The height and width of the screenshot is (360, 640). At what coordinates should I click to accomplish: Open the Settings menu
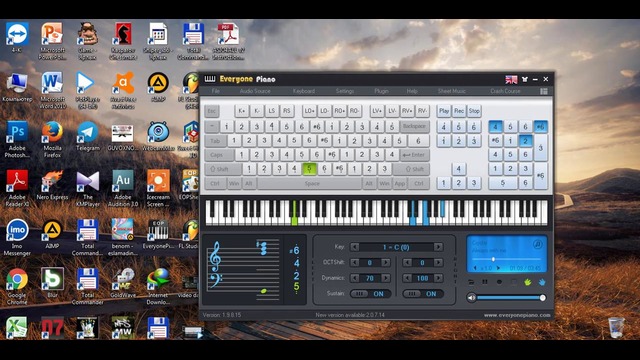(x=345, y=91)
